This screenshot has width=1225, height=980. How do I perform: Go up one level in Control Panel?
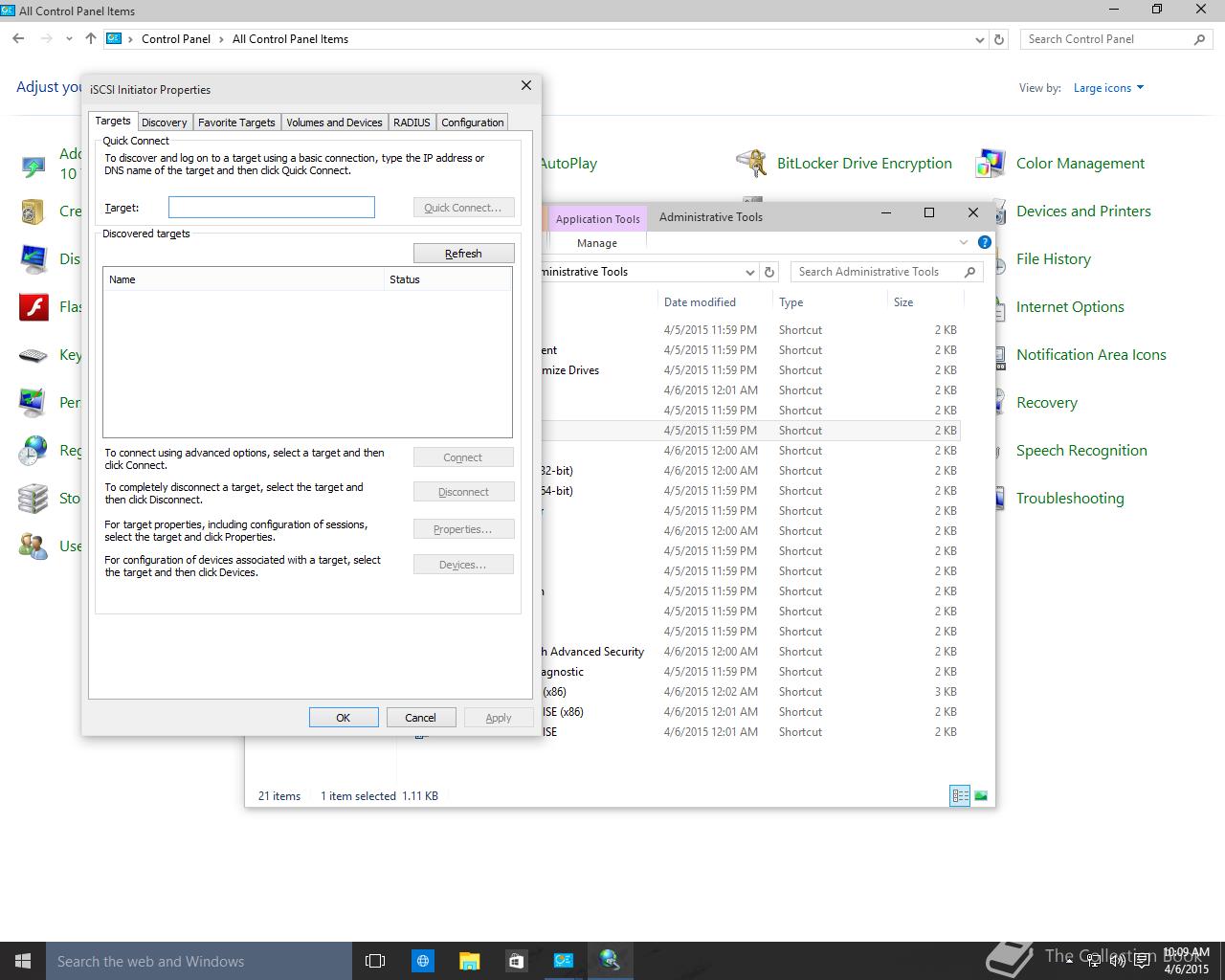tap(90, 39)
